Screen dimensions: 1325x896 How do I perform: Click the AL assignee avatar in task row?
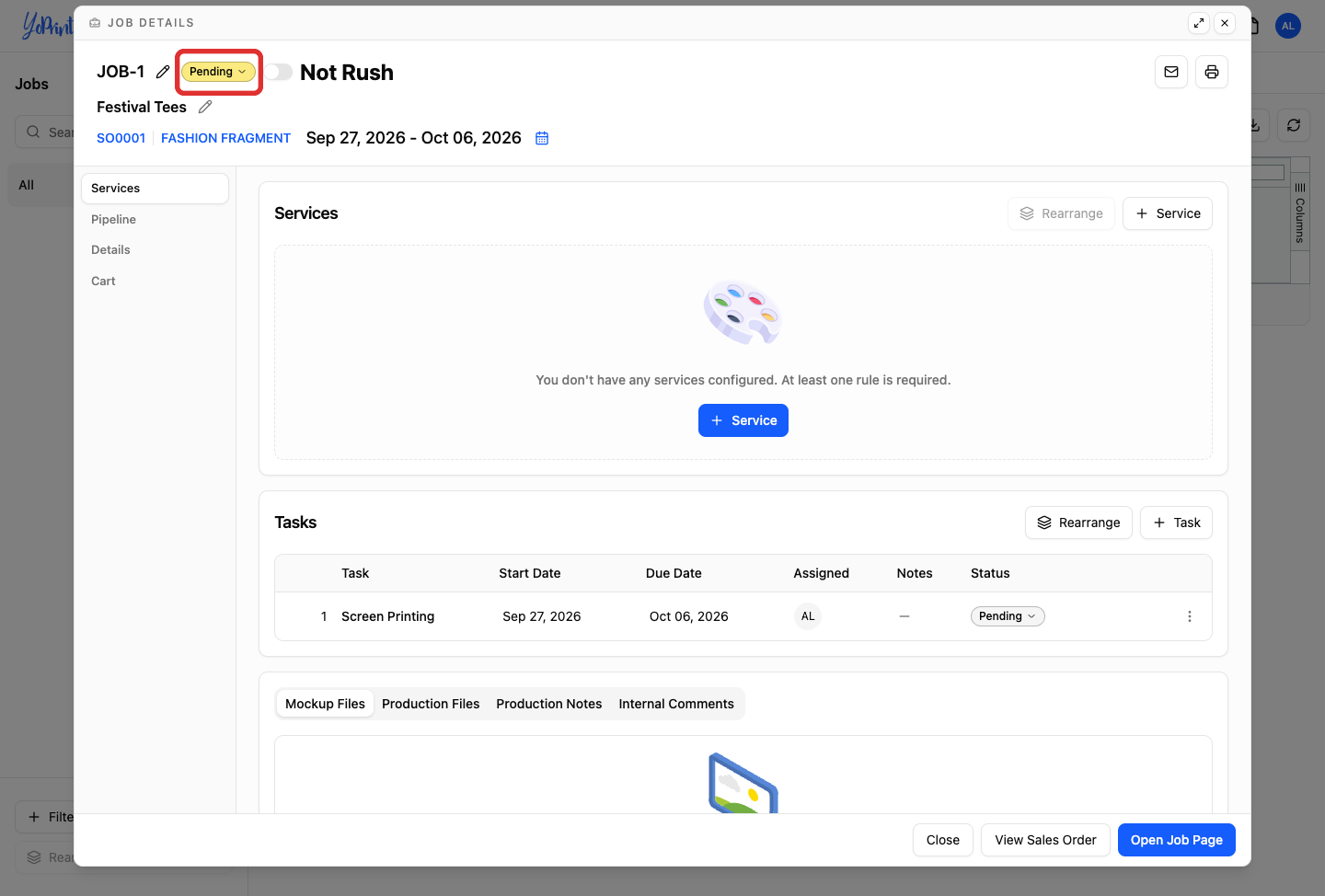pyautogui.click(x=808, y=616)
